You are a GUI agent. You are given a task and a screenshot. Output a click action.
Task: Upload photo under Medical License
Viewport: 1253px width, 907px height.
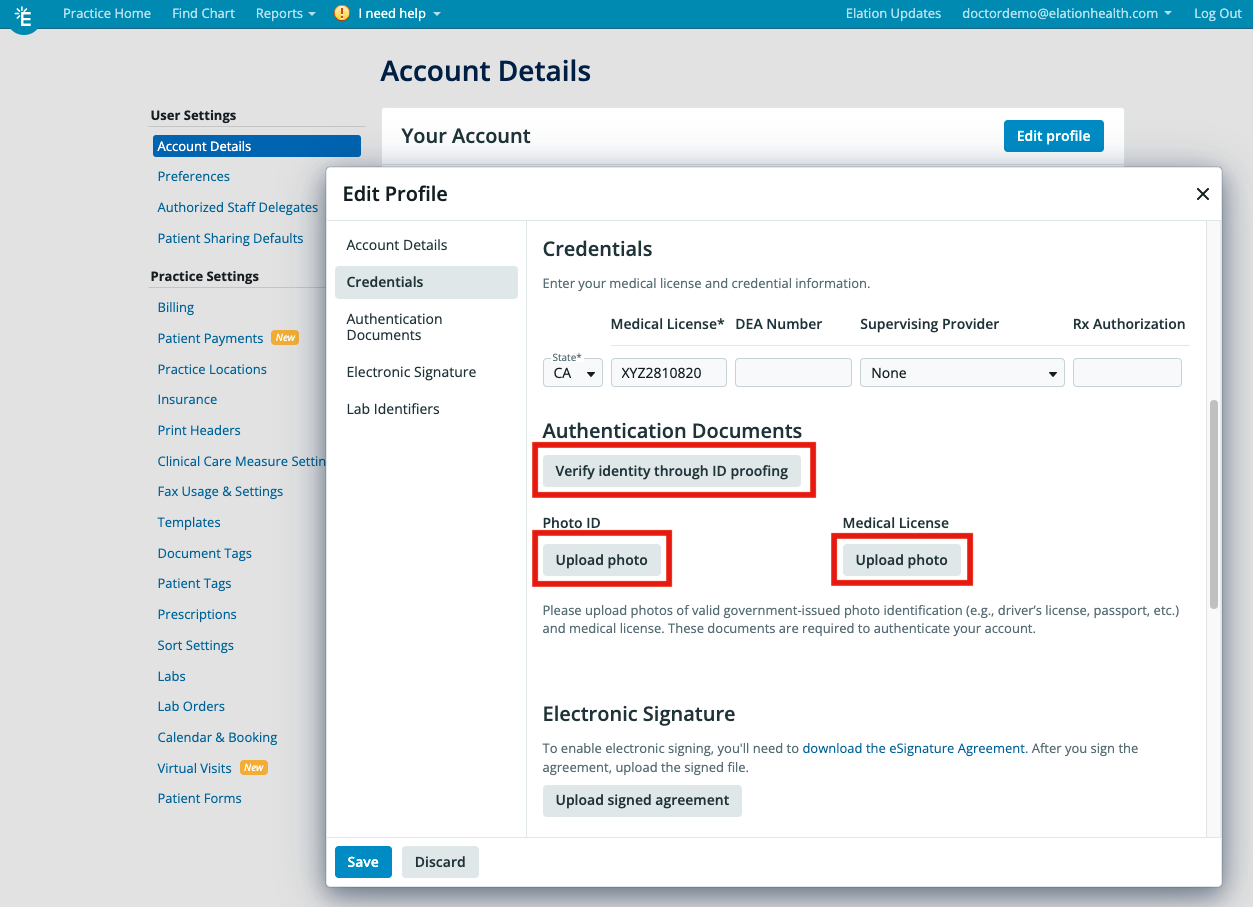tap(899, 559)
